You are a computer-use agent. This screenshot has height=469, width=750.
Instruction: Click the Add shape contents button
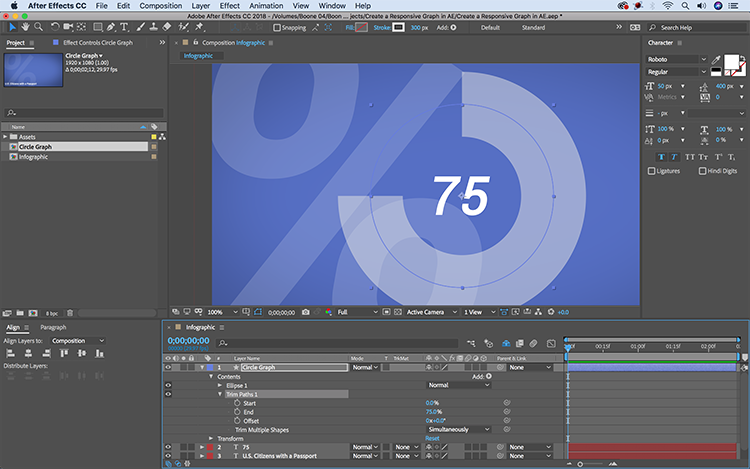488,376
